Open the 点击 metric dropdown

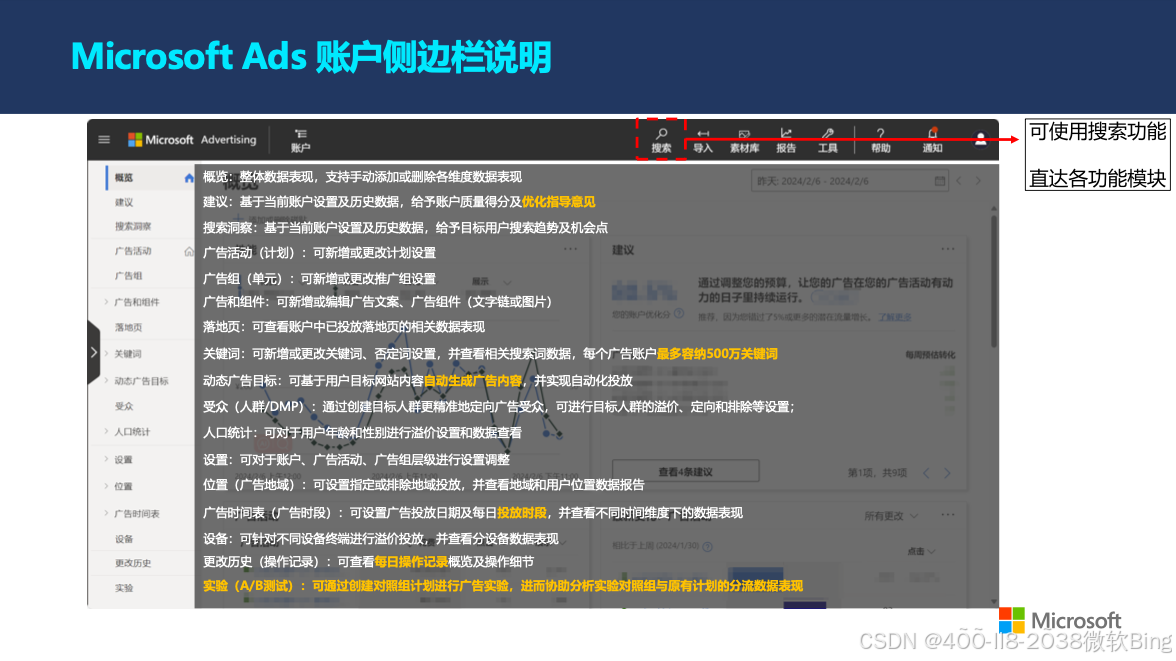click(921, 551)
